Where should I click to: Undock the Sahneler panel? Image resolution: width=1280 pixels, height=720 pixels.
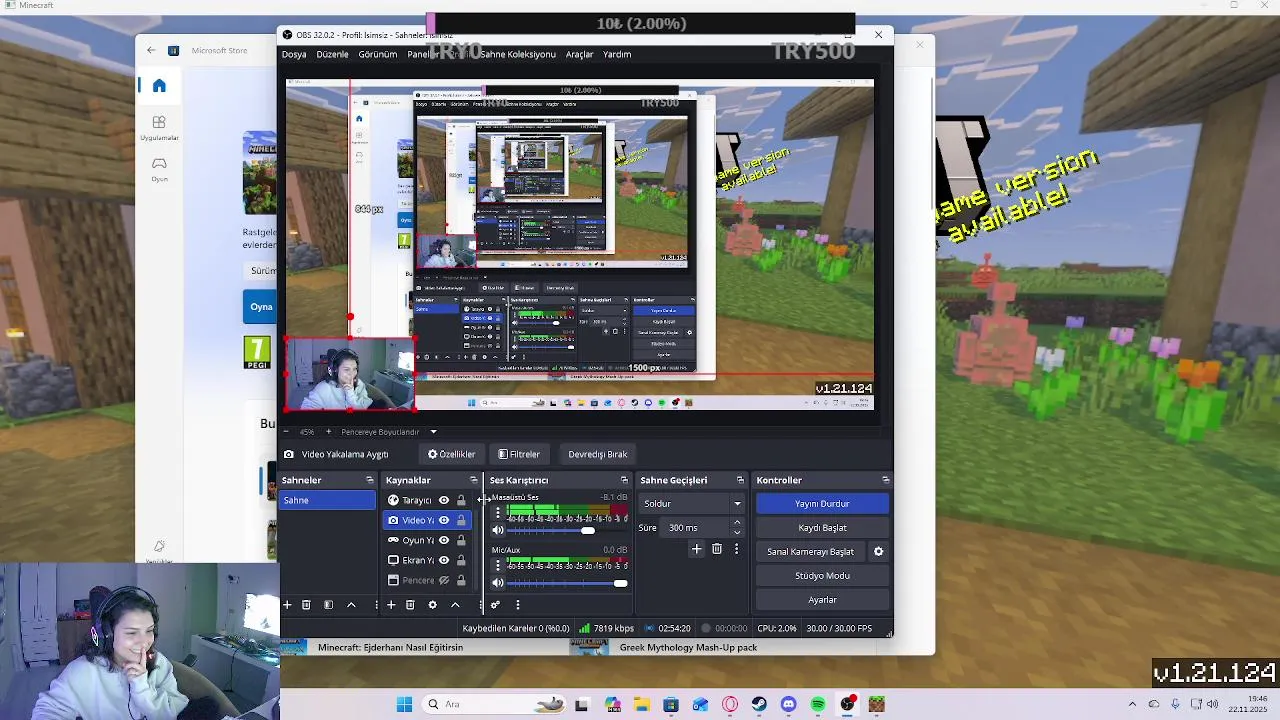point(369,480)
